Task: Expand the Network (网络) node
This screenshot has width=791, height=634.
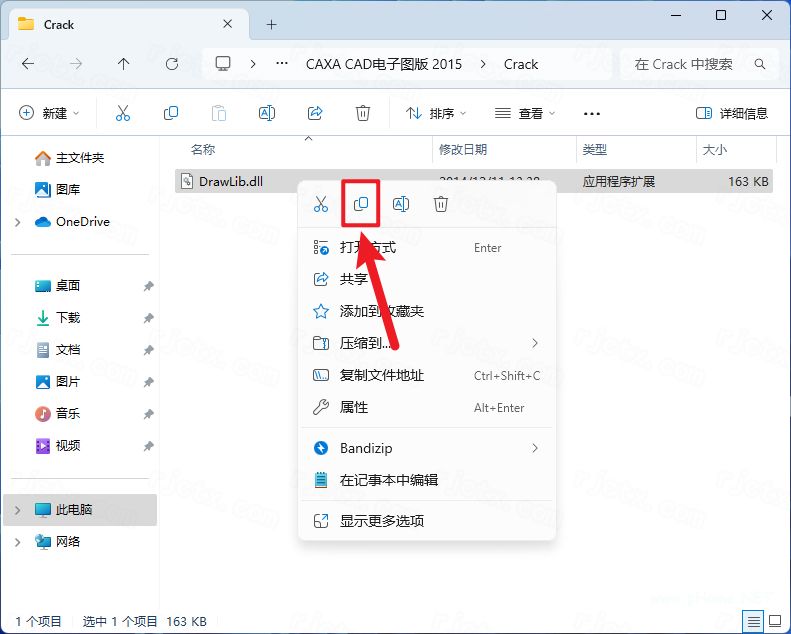Action: pos(18,542)
